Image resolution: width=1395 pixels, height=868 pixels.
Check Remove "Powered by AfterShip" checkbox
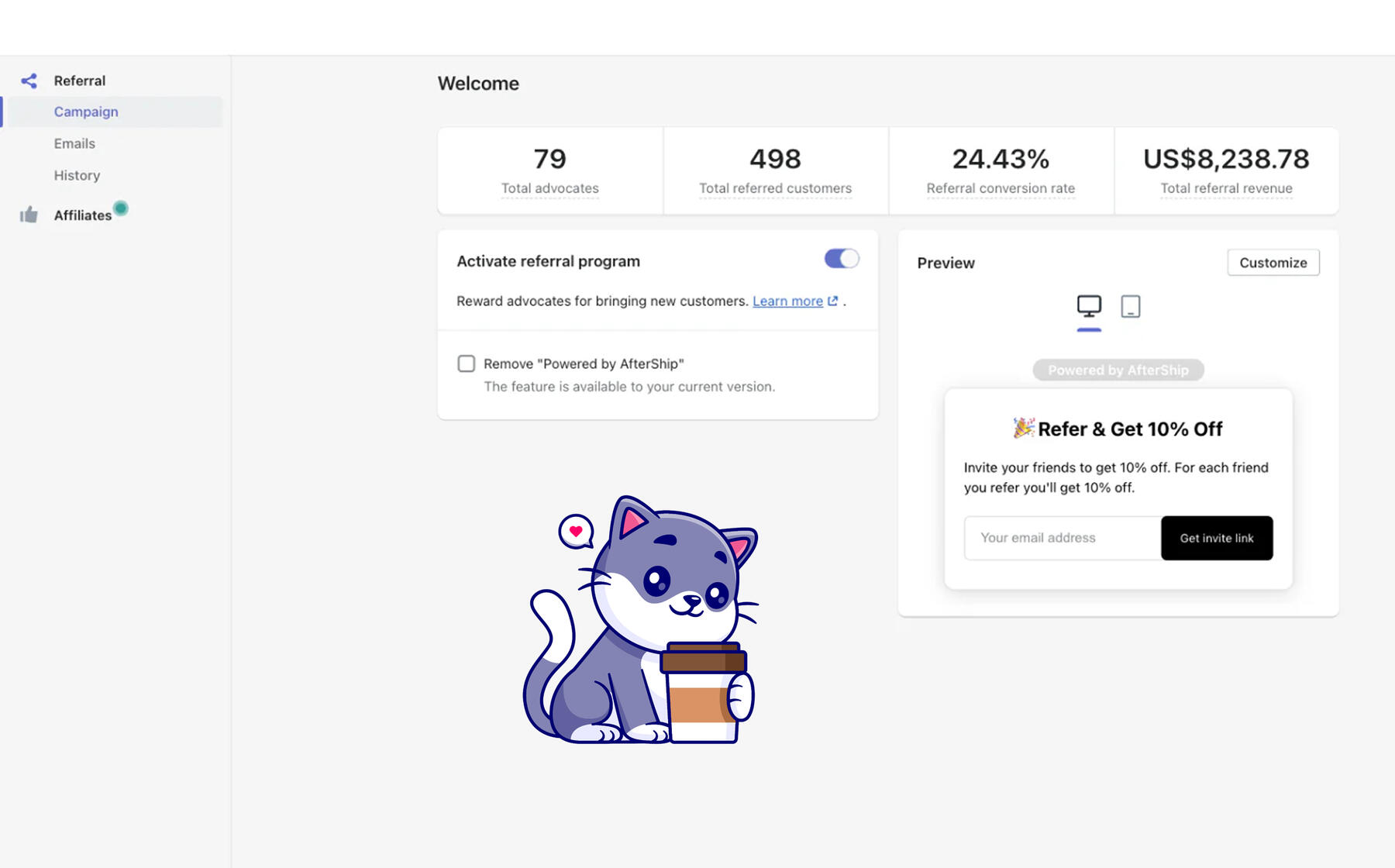pyautogui.click(x=466, y=363)
